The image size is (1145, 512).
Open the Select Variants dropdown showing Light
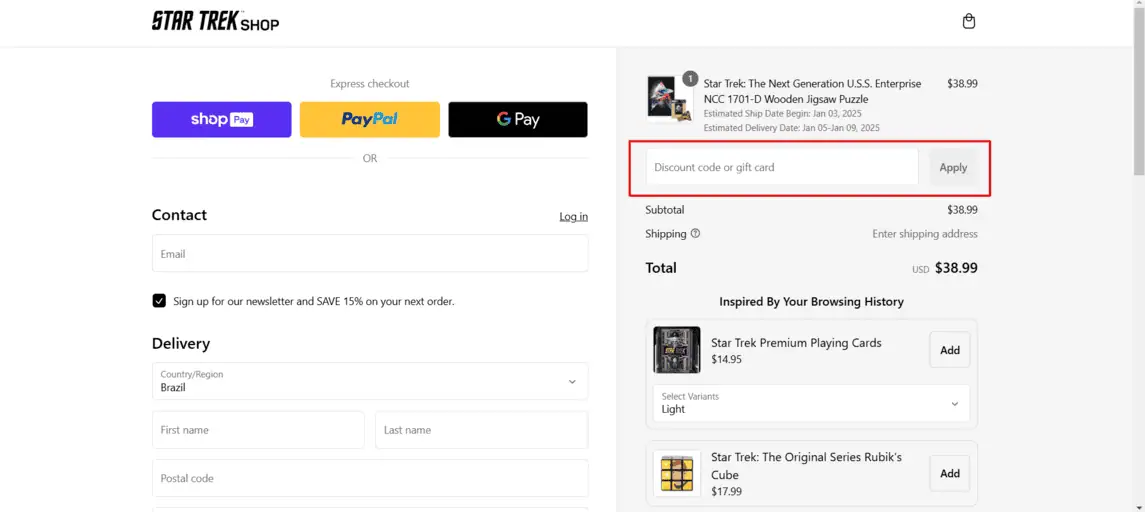click(811, 403)
